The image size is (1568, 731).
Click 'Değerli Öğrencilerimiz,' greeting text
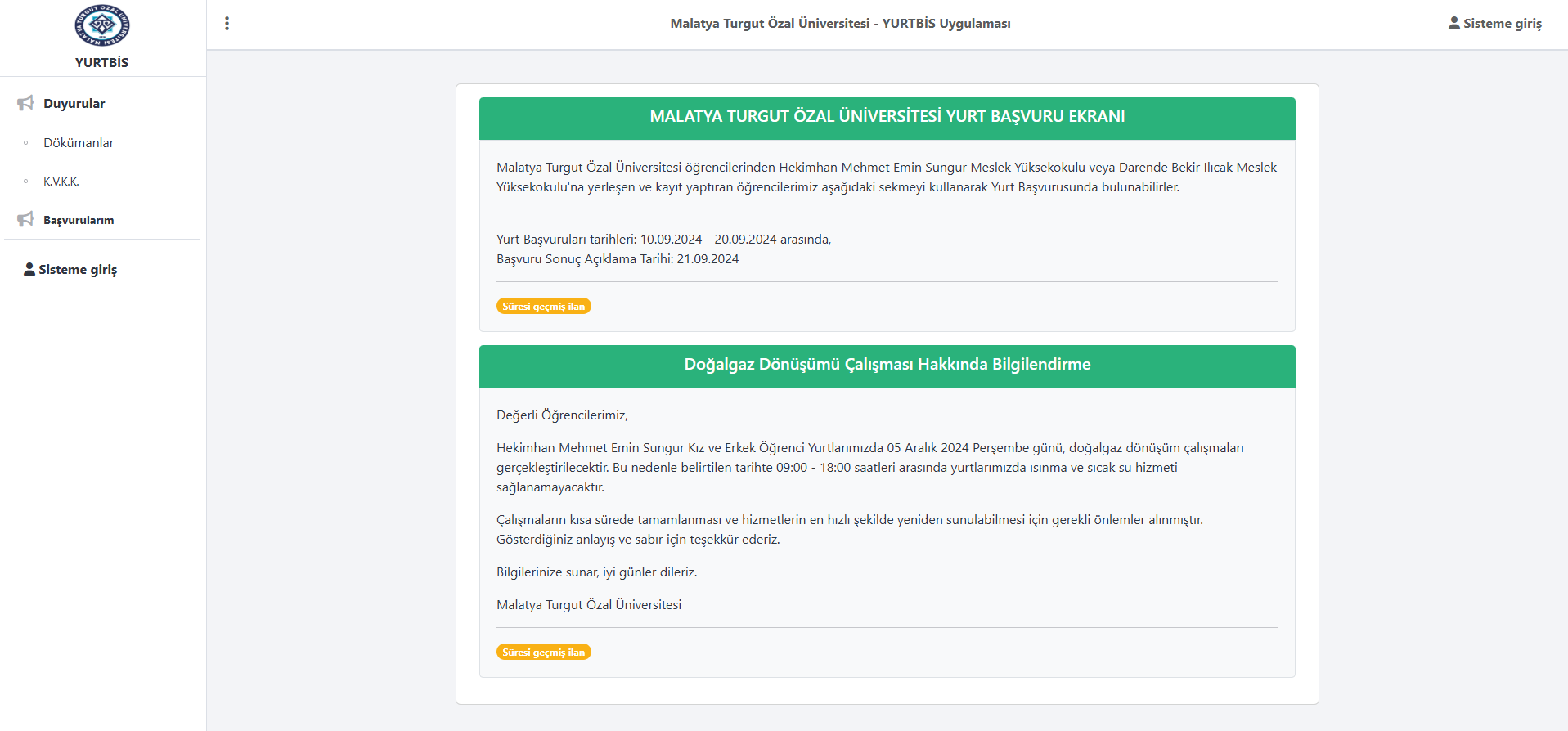point(562,415)
